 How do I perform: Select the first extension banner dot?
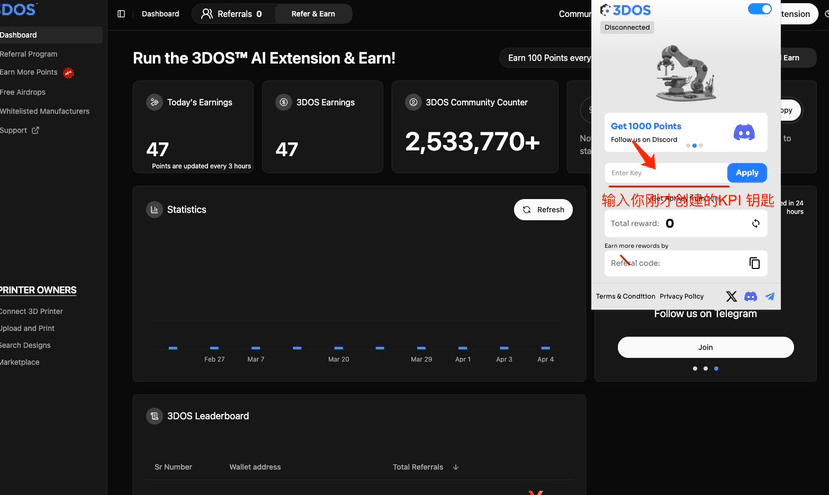click(688, 145)
